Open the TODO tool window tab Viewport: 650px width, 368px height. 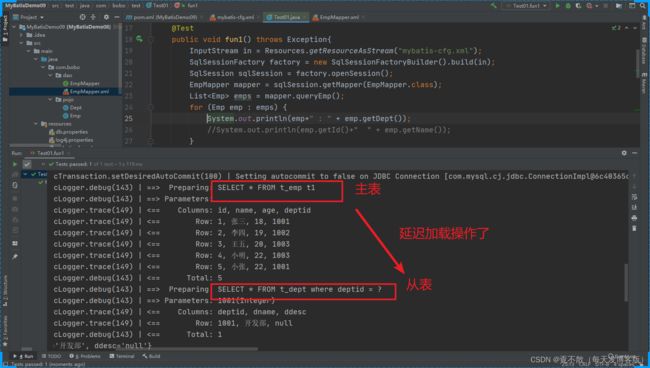click(51, 356)
